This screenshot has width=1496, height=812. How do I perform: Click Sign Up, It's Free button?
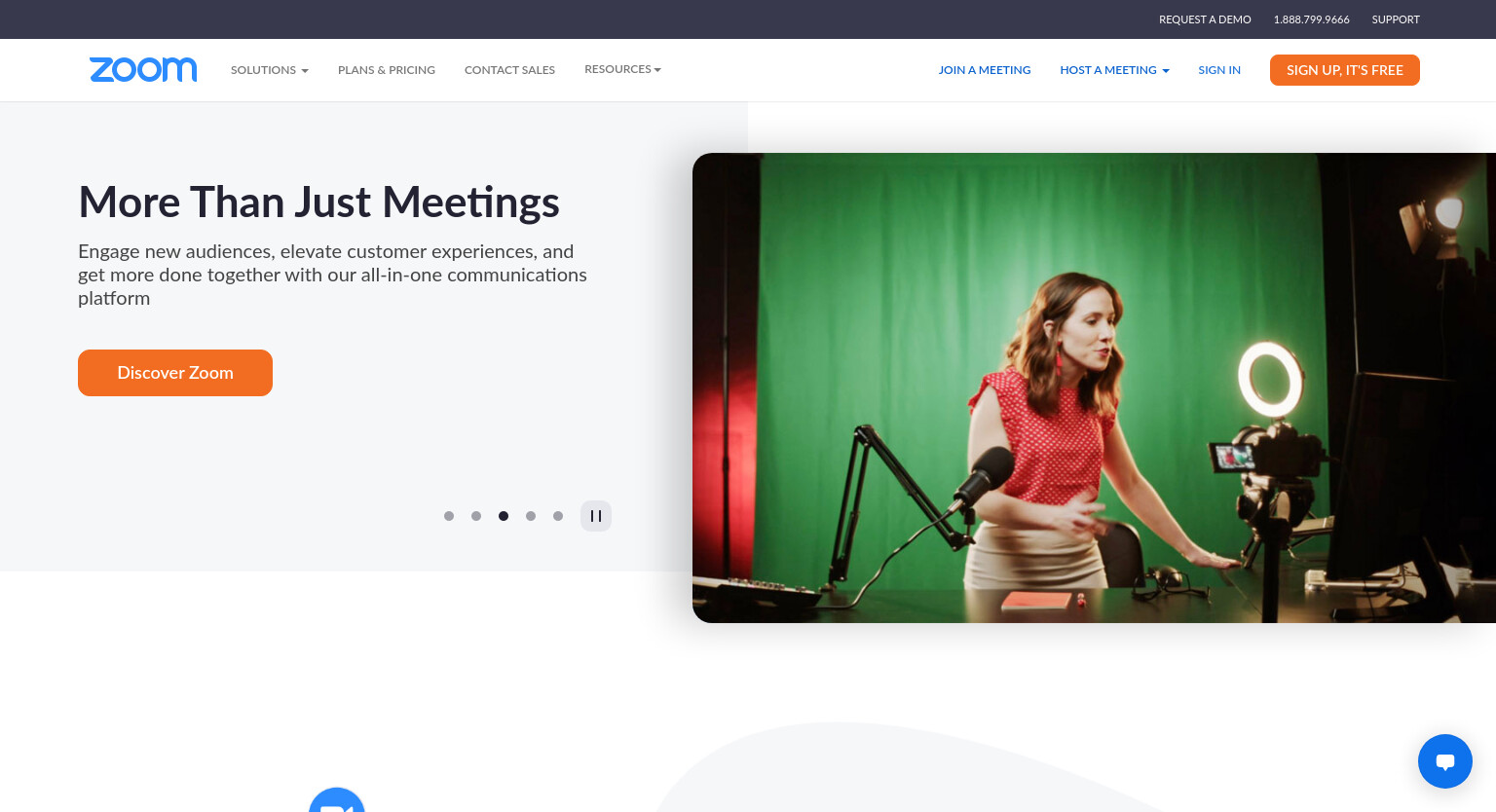click(1345, 70)
